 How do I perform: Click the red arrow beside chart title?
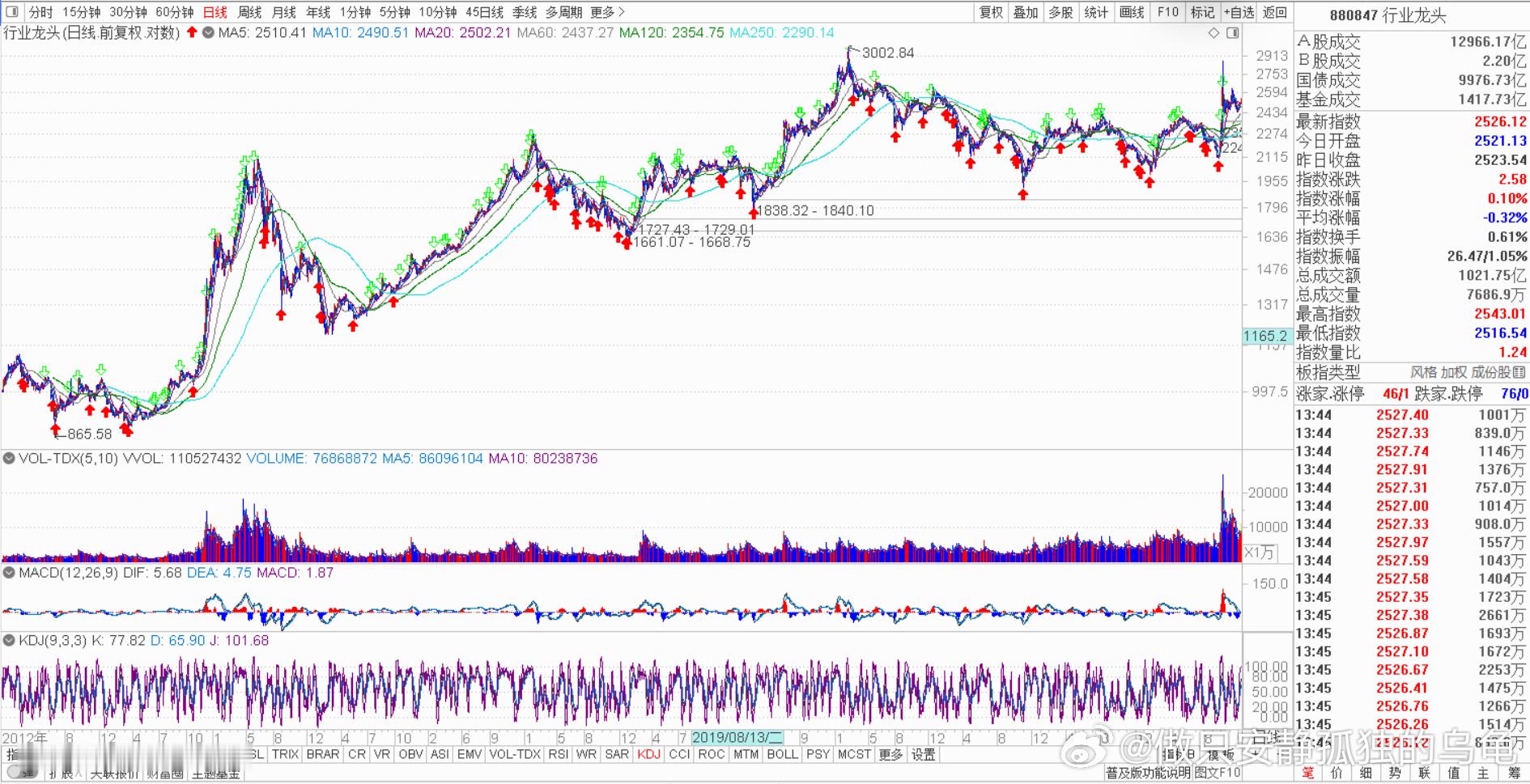[192, 32]
